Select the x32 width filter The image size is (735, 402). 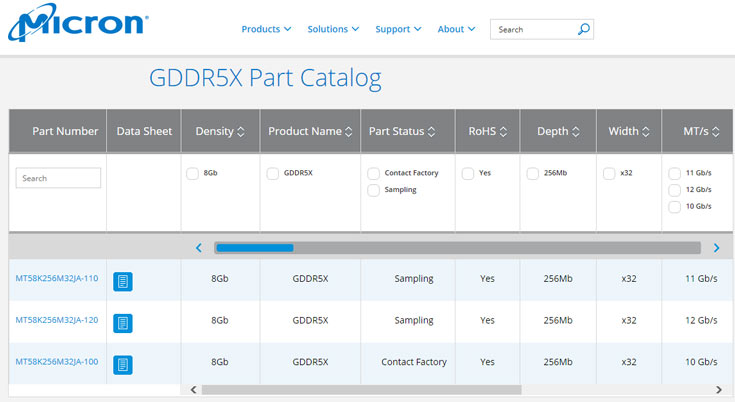[x=609, y=173]
